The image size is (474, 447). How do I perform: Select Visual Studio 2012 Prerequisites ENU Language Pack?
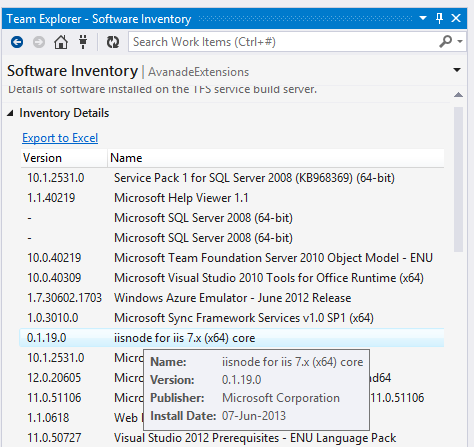[232, 438]
